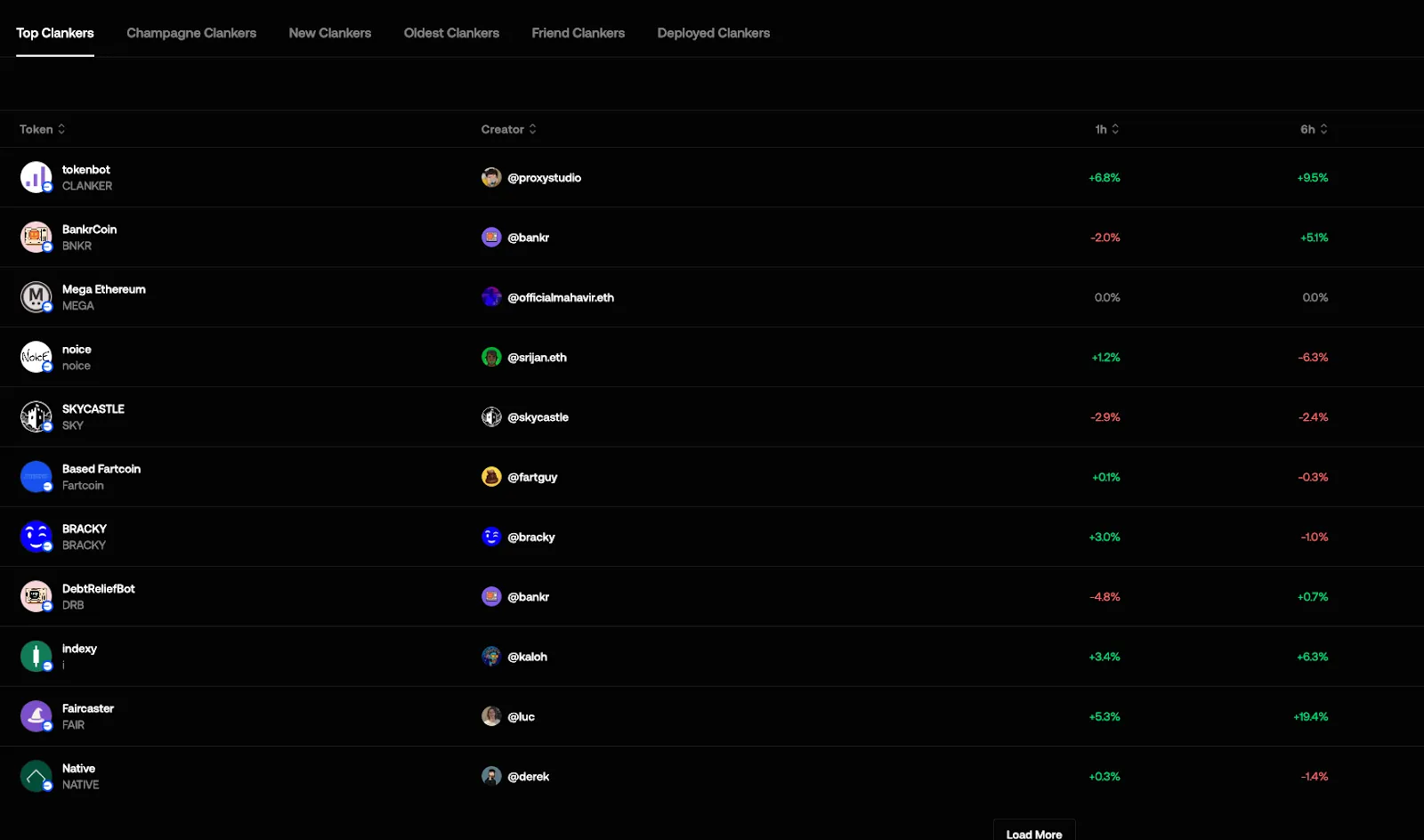This screenshot has height=840, width=1424.
Task: Sort the table by Token column
Action: pyautogui.click(x=43, y=129)
